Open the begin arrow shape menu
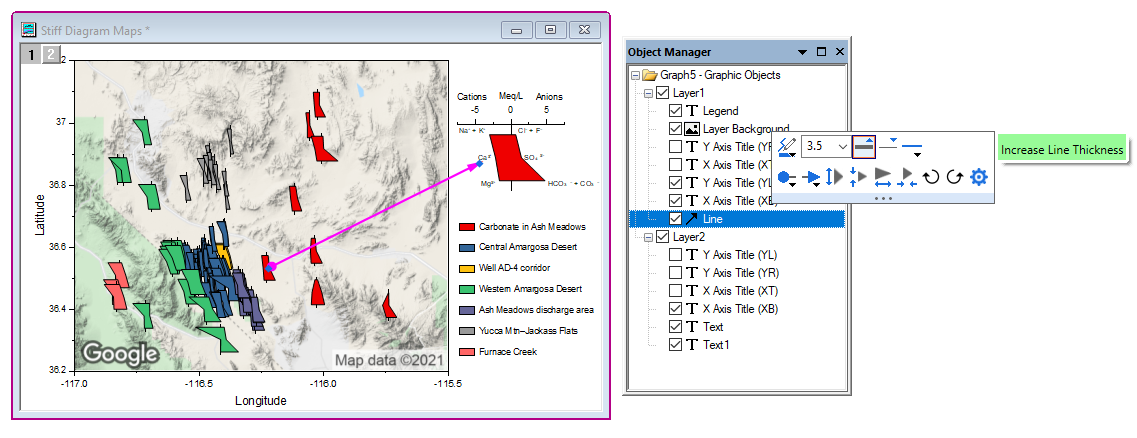1137x438 pixels. coord(788,178)
